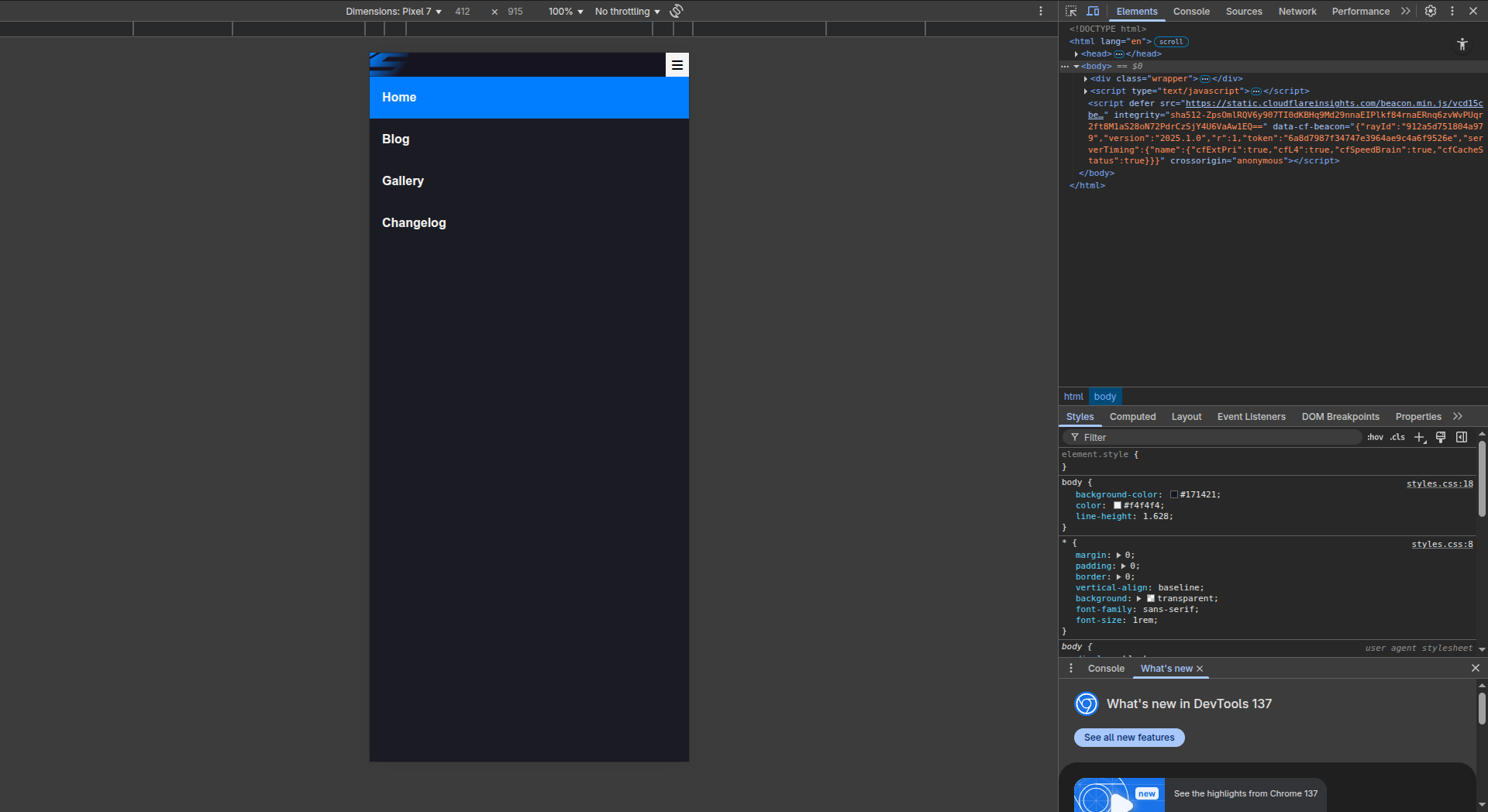Open DevTools settings gear
This screenshot has height=812, width=1488.
click(x=1431, y=11)
